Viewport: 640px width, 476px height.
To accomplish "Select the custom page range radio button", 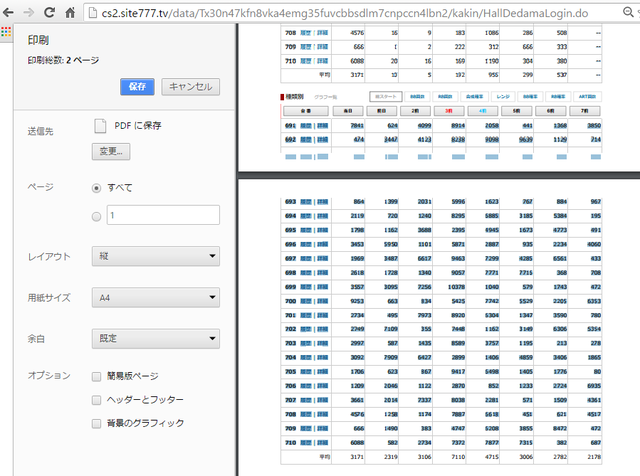I will (96, 216).
